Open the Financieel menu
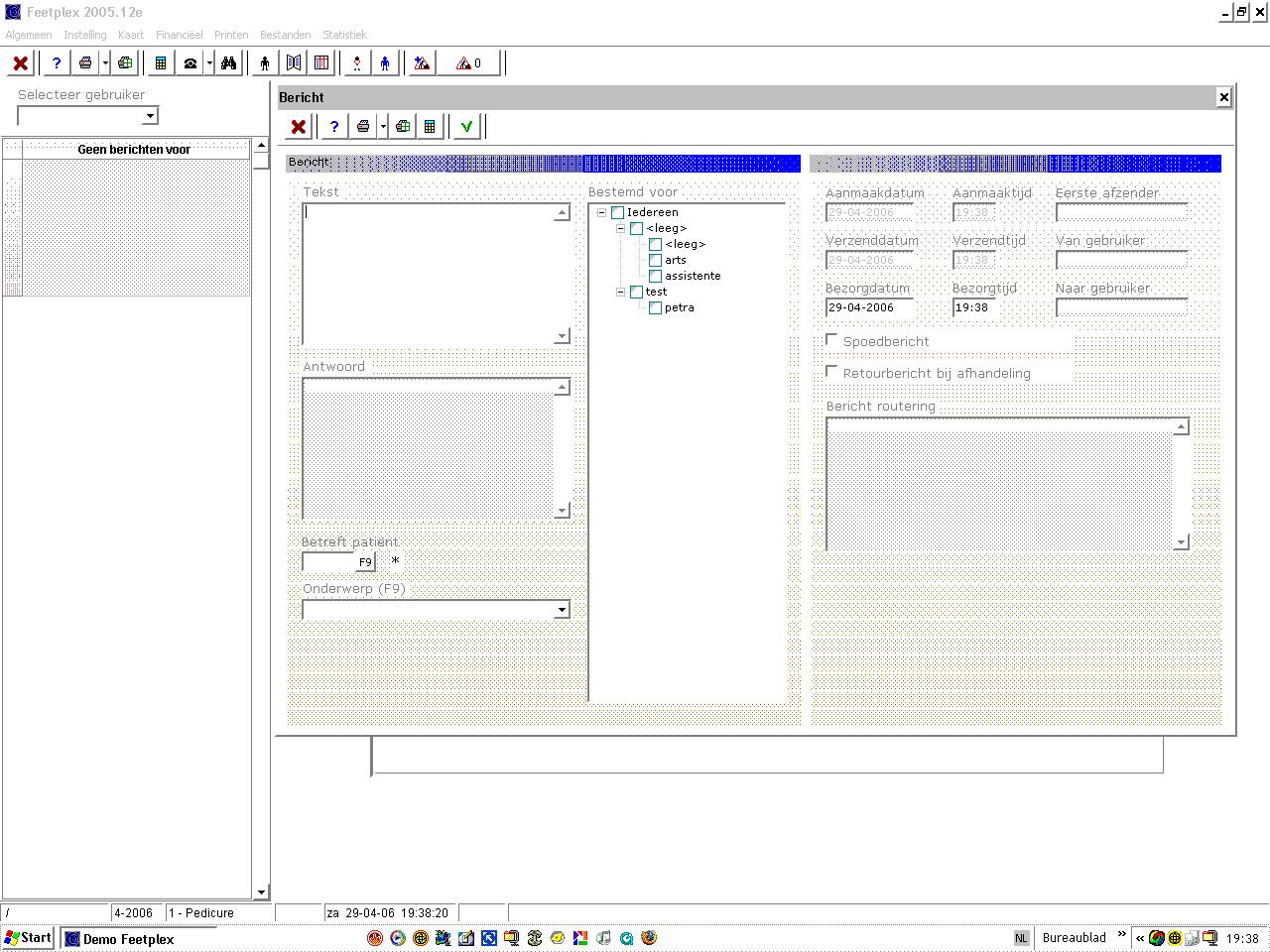 (x=179, y=35)
